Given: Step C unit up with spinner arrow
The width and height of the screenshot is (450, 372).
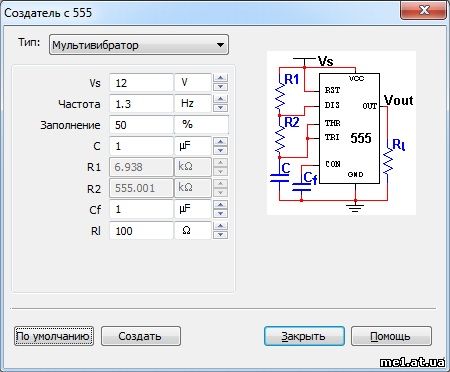Looking at the screenshot, I should point(220,141).
